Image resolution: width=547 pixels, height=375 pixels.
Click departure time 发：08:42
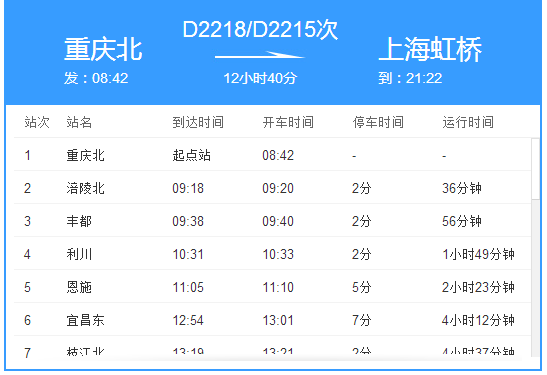[96, 78]
